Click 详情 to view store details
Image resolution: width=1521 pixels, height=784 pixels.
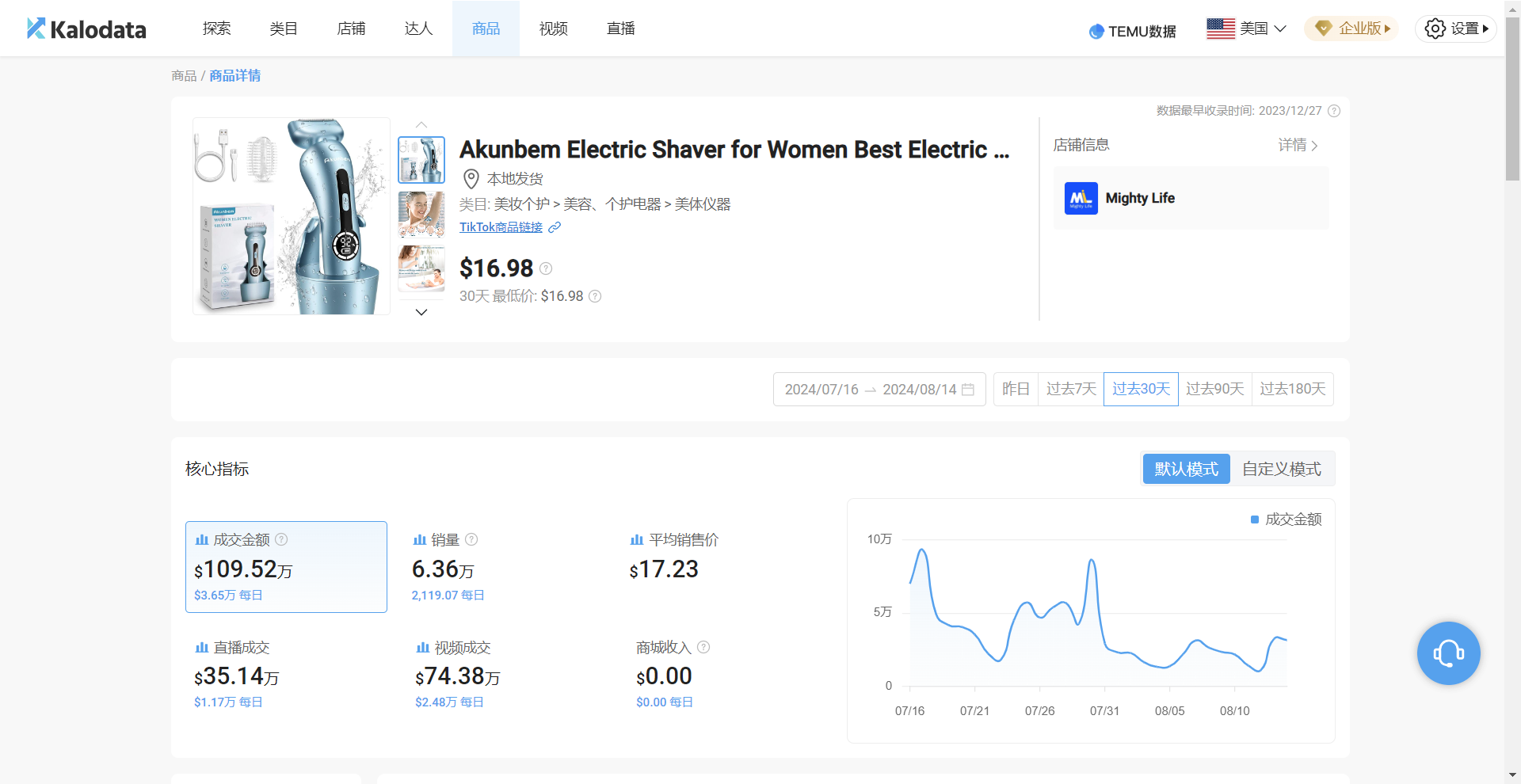click(x=1298, y=145)
